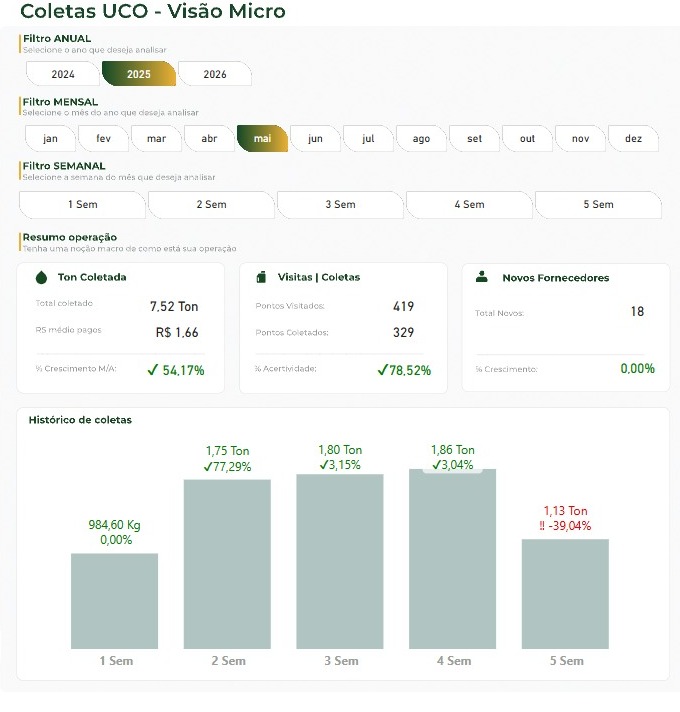Click the R$ 1,66 average price value

[177, 332]
